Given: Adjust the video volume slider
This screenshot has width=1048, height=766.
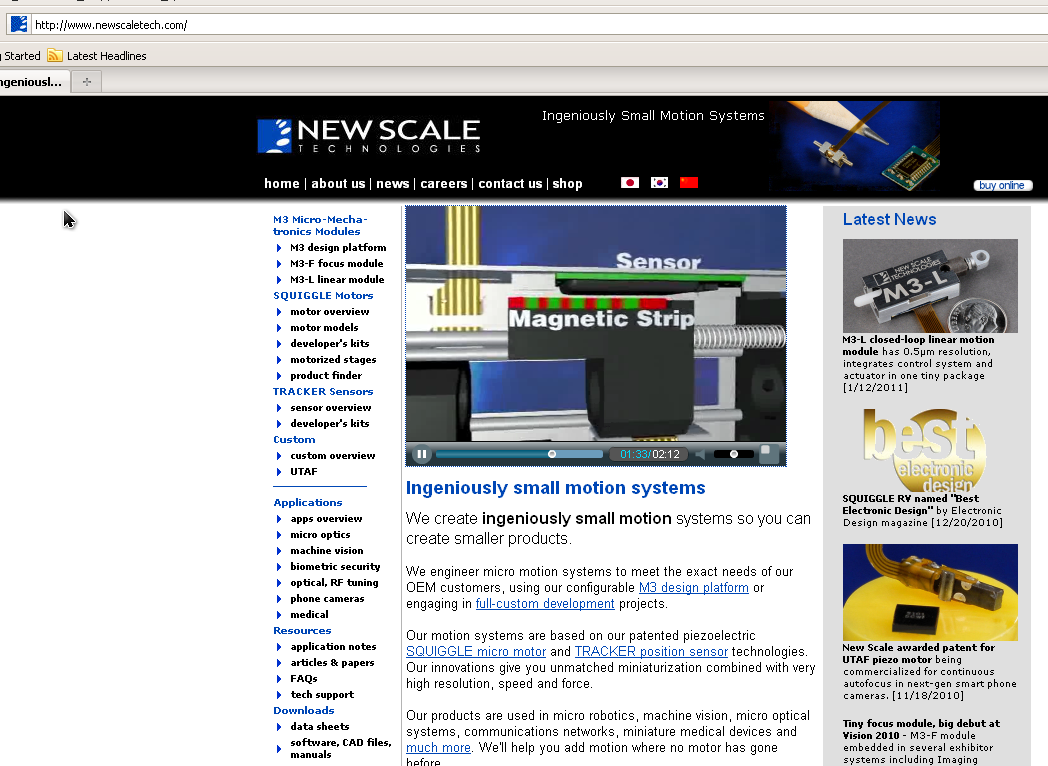Looking at the screenshot, I should (733, 455).
